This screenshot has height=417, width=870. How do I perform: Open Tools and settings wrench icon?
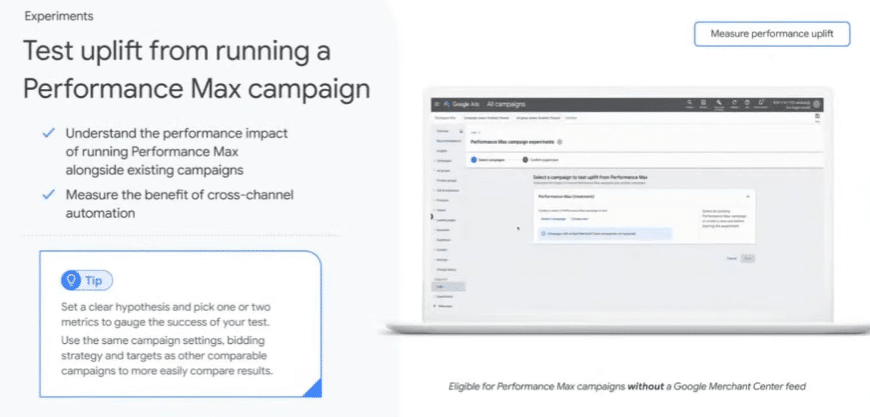(719, 103)
